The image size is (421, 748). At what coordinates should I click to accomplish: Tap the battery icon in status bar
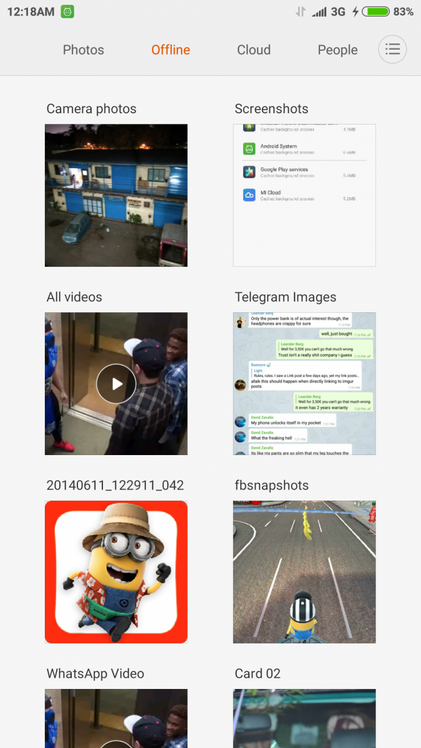click(x=376, y=11)
